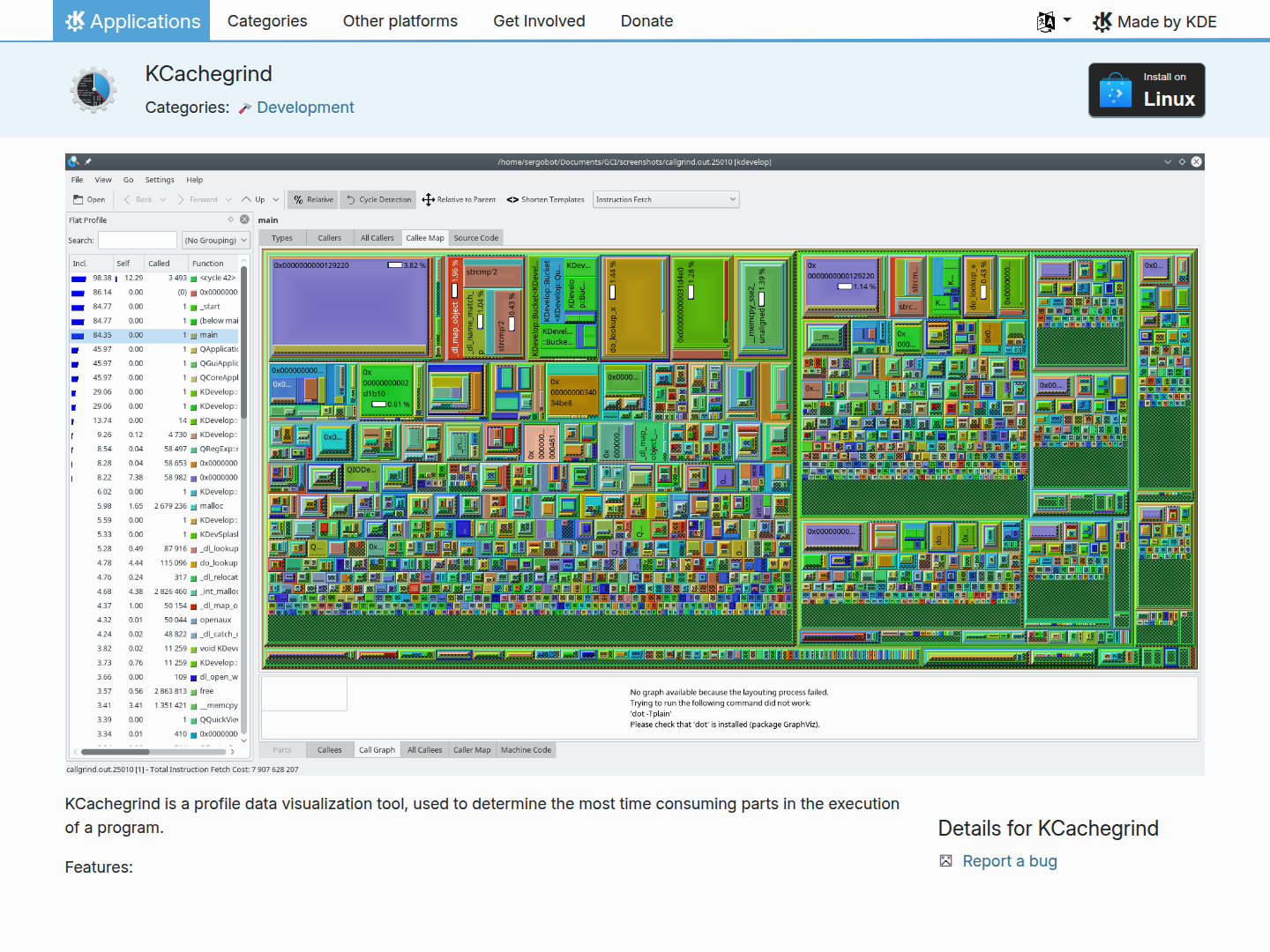The image size is (1270, 952).
Task: Click the Install on Linux button
Action: pos(1147,90)
